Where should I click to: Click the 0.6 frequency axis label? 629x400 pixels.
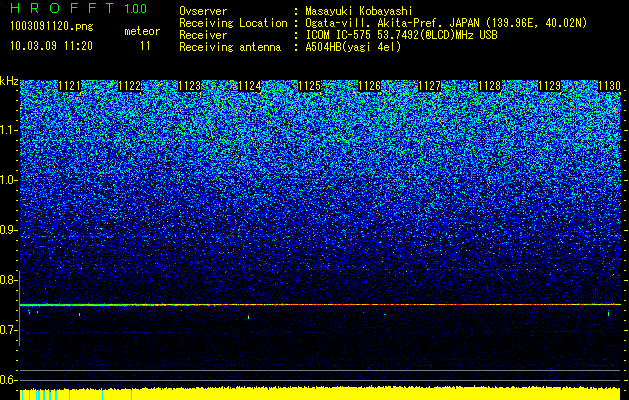point(7,380)
